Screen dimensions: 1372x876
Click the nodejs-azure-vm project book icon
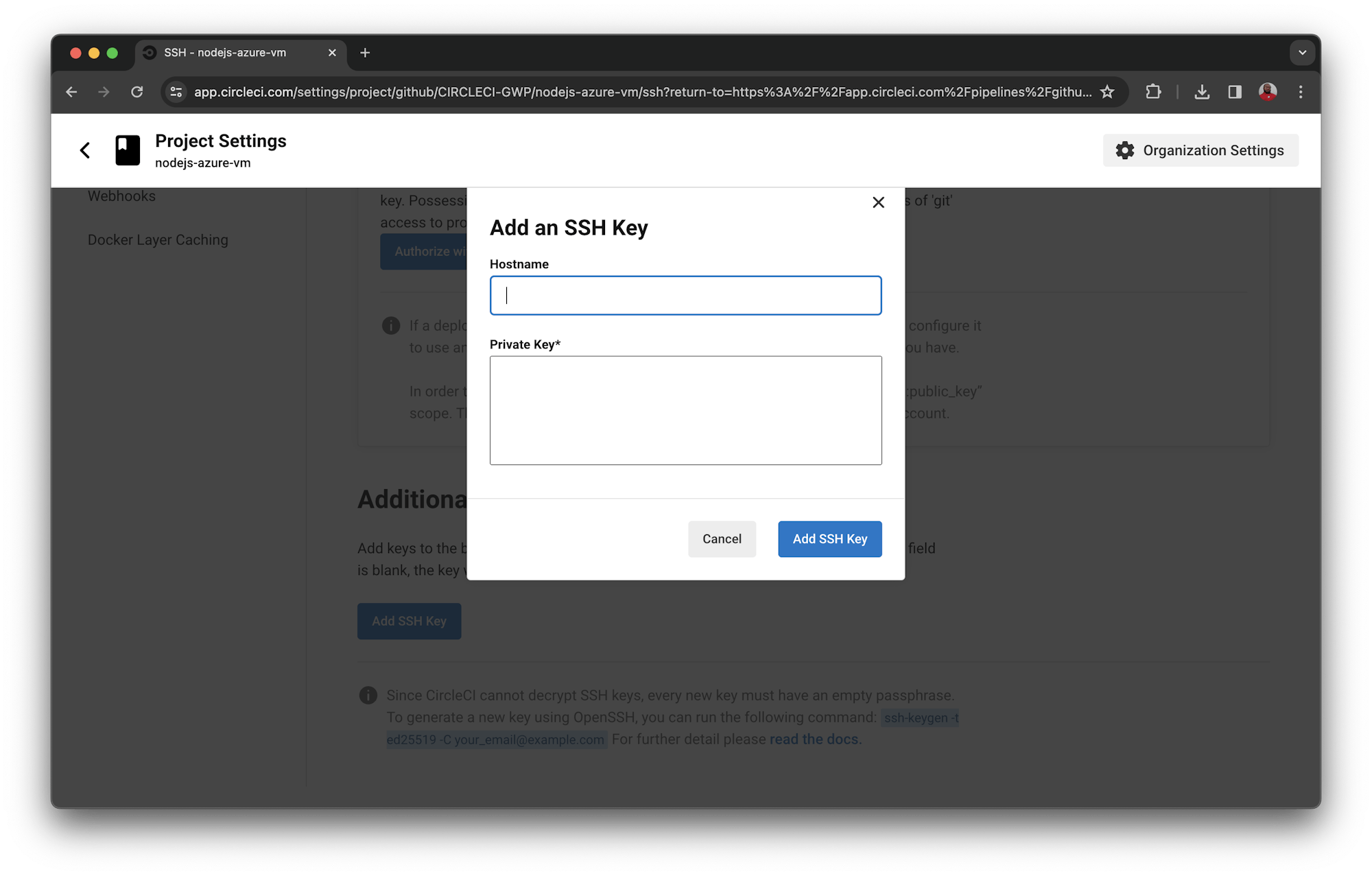coord(127,150)
